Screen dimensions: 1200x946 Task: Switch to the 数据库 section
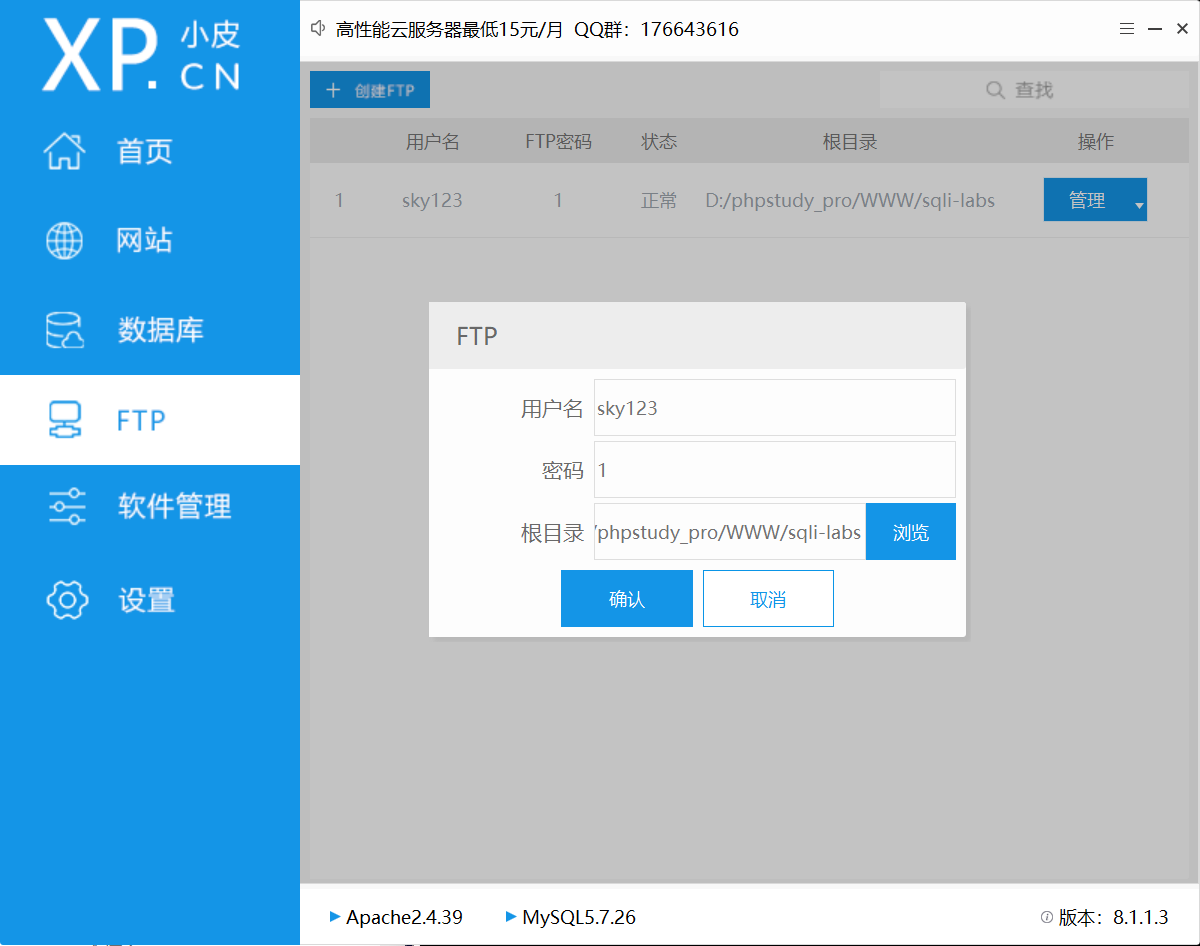click(160, 330)
